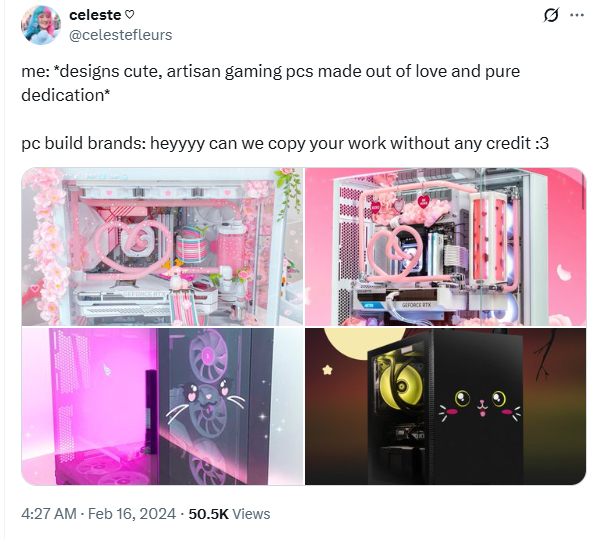601x539 pixels.
Task: Click the cat face decal on black case
Action: pyautogui.click(x=479, y=406)
